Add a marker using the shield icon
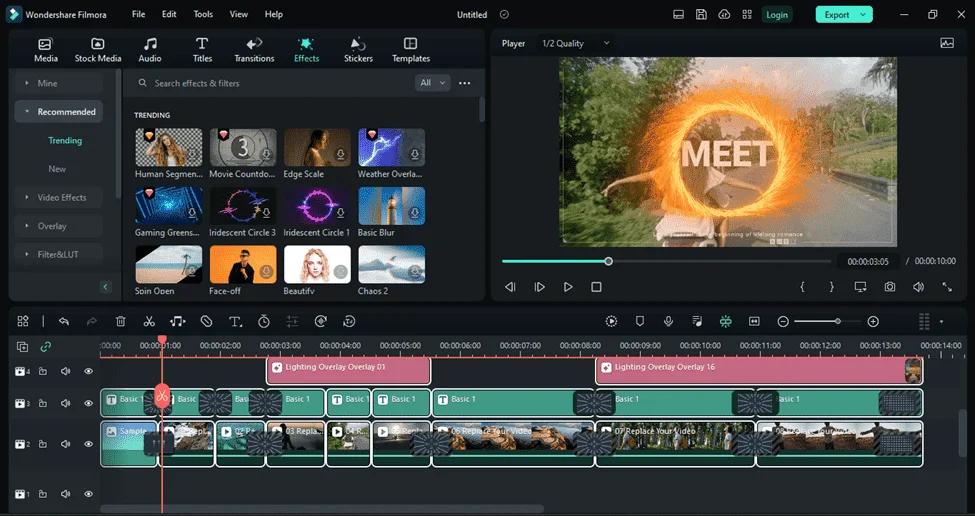The image size is (975, 516). pyautogui.click(x=640, y=321)
